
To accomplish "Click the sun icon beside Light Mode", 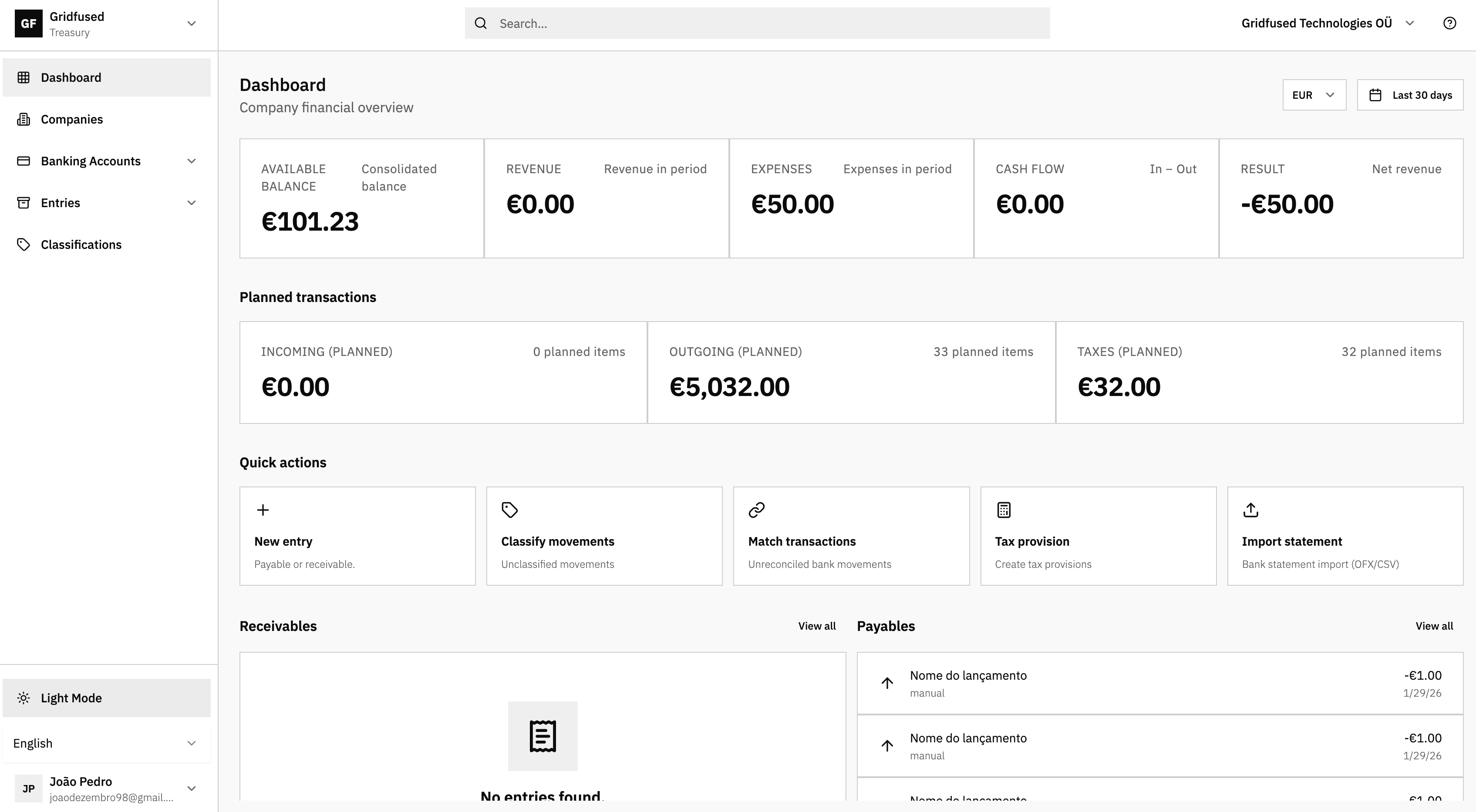I will tap(24, 698).
